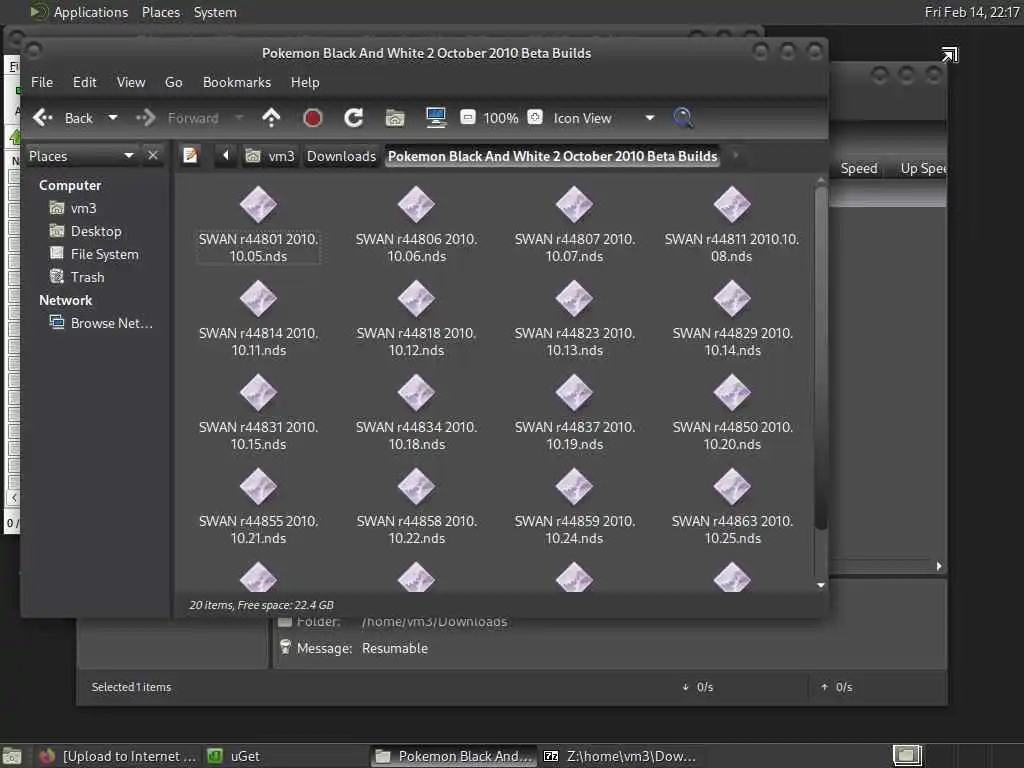1024x768 pixels.
Task: Stop loading with the red Stop icon
Action: [313, 118]
